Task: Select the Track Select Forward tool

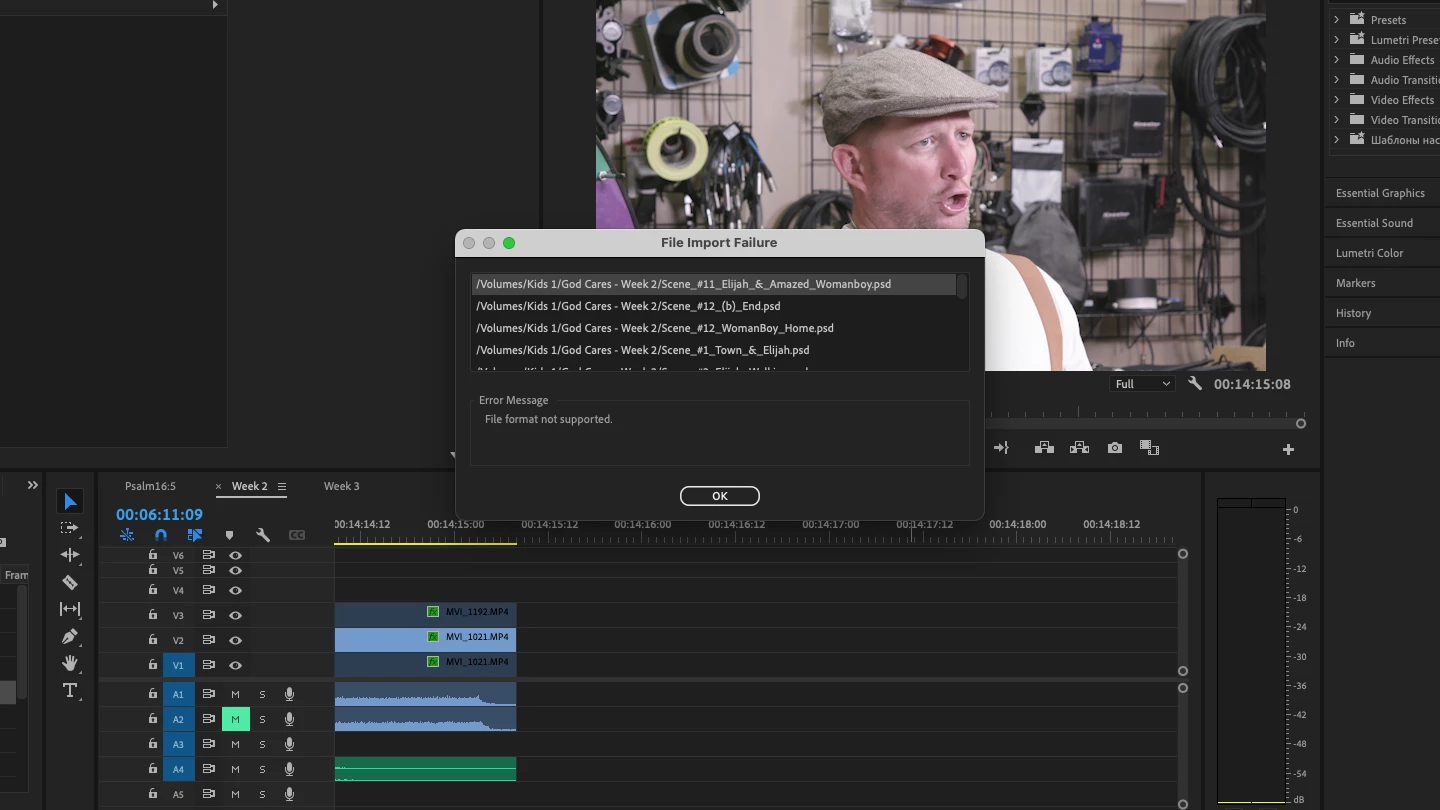Action: (70, 528)
